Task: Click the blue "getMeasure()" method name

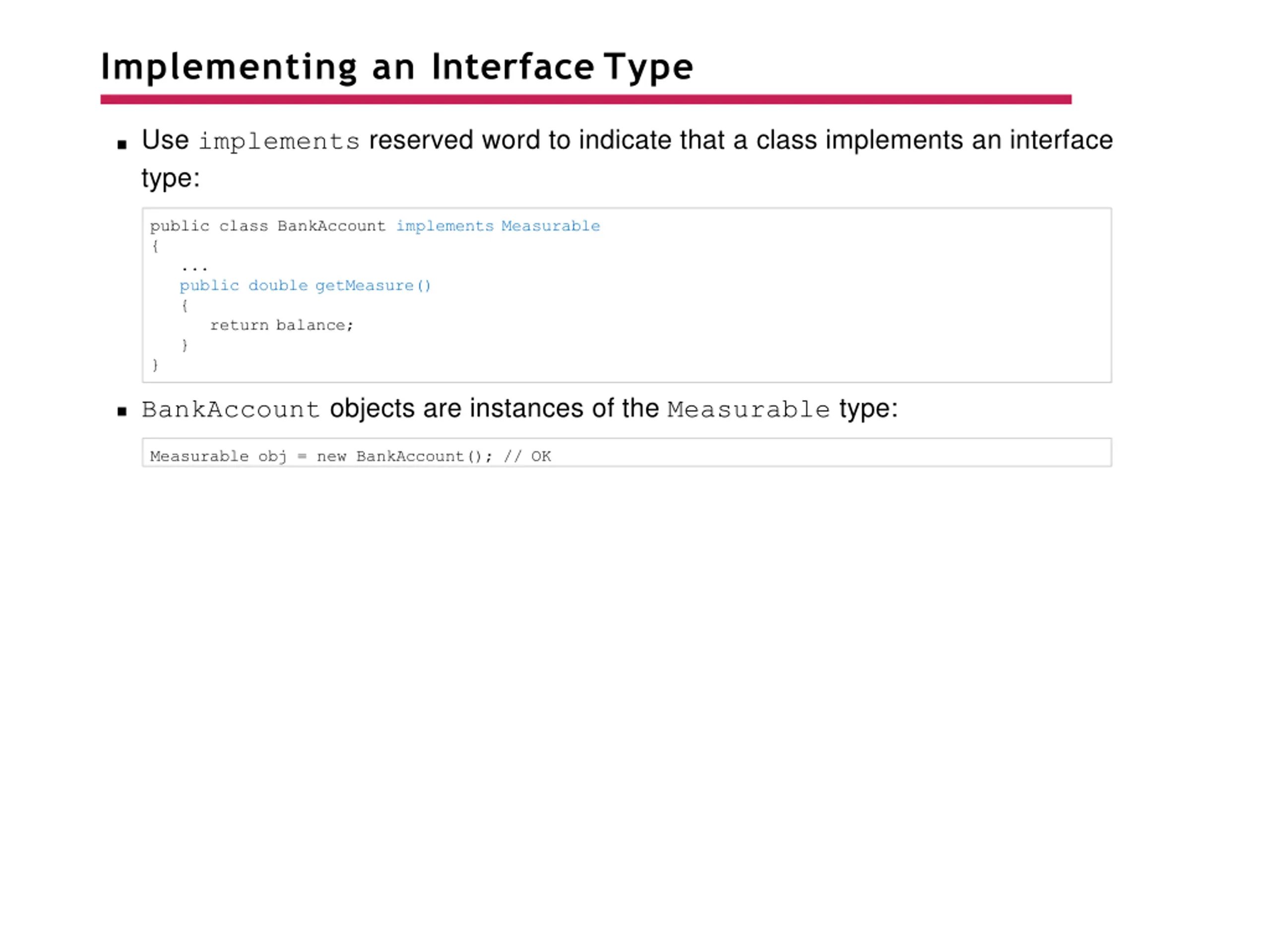Action: pyautogui.click(x=373, y=285)
